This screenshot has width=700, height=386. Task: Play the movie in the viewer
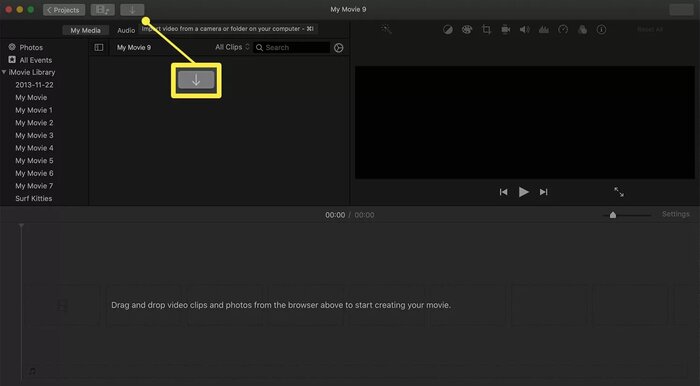524,192
